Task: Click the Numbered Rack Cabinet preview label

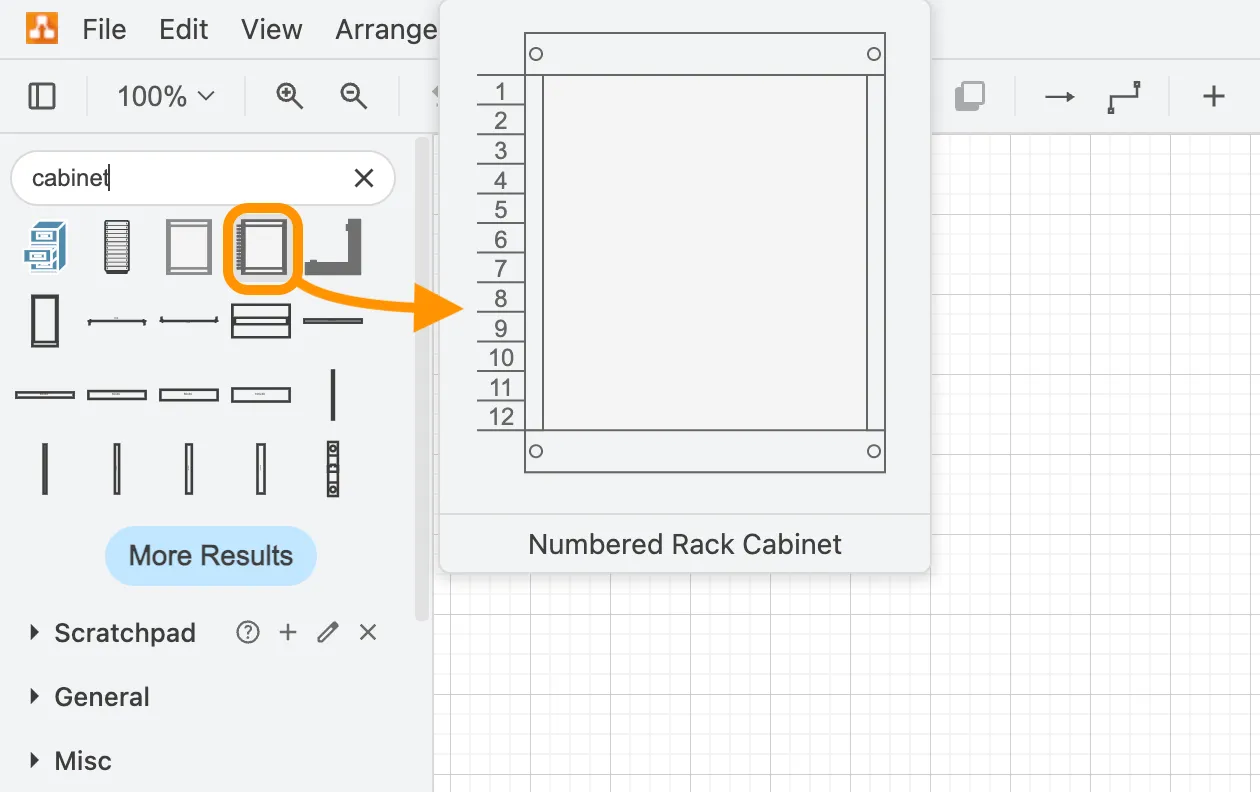Action: coord(685,544)
